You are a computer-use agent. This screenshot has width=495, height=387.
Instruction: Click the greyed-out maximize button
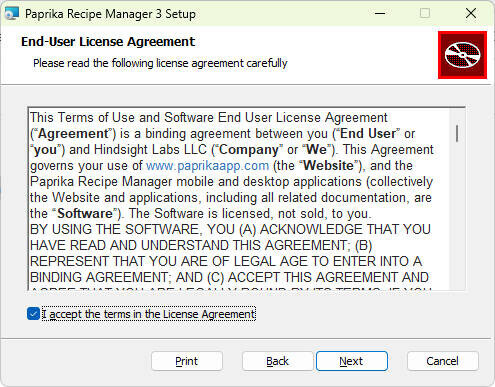coord(425,13)
